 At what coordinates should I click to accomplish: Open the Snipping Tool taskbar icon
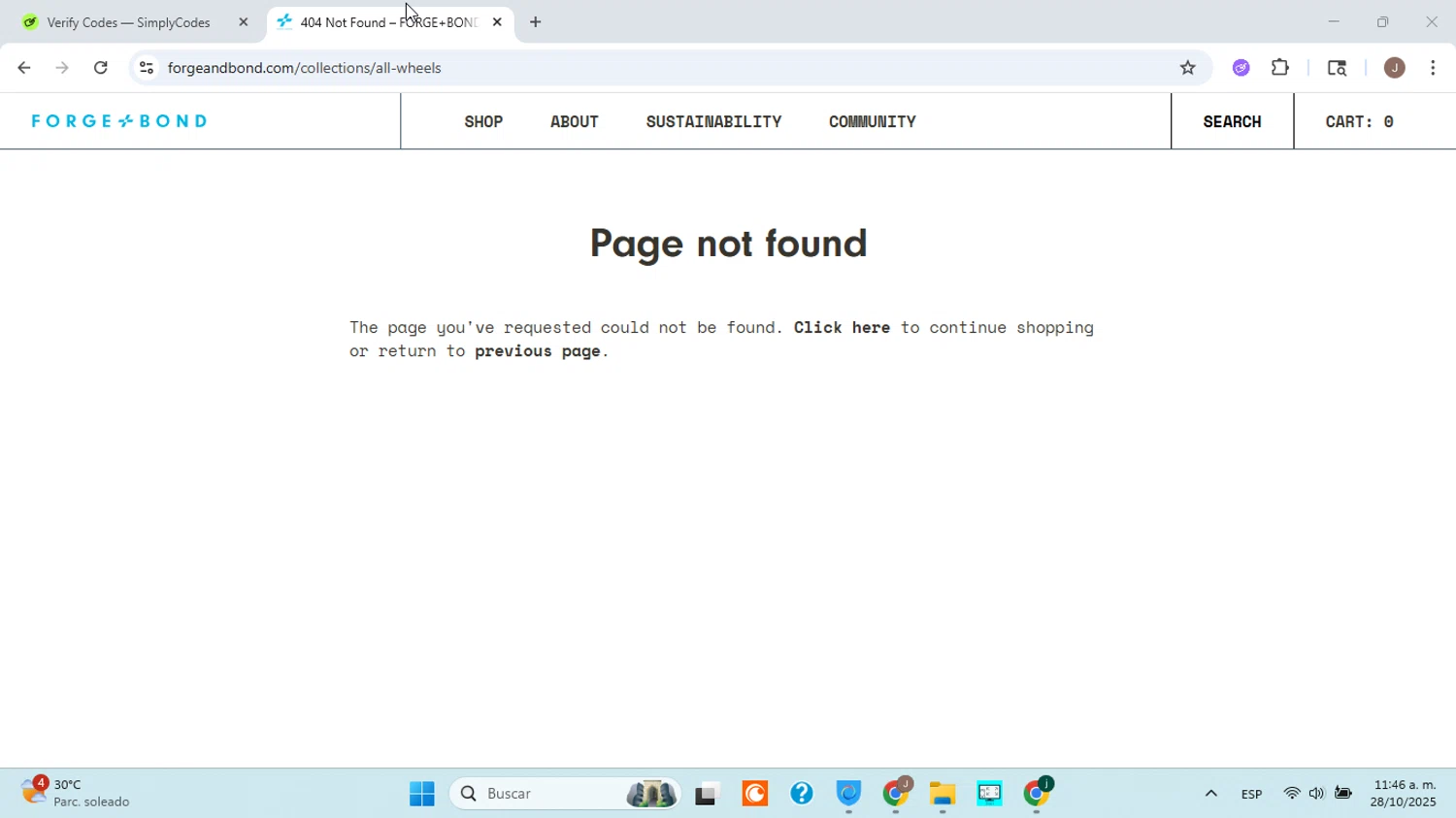pyautogui.click(x=990, y=794)
